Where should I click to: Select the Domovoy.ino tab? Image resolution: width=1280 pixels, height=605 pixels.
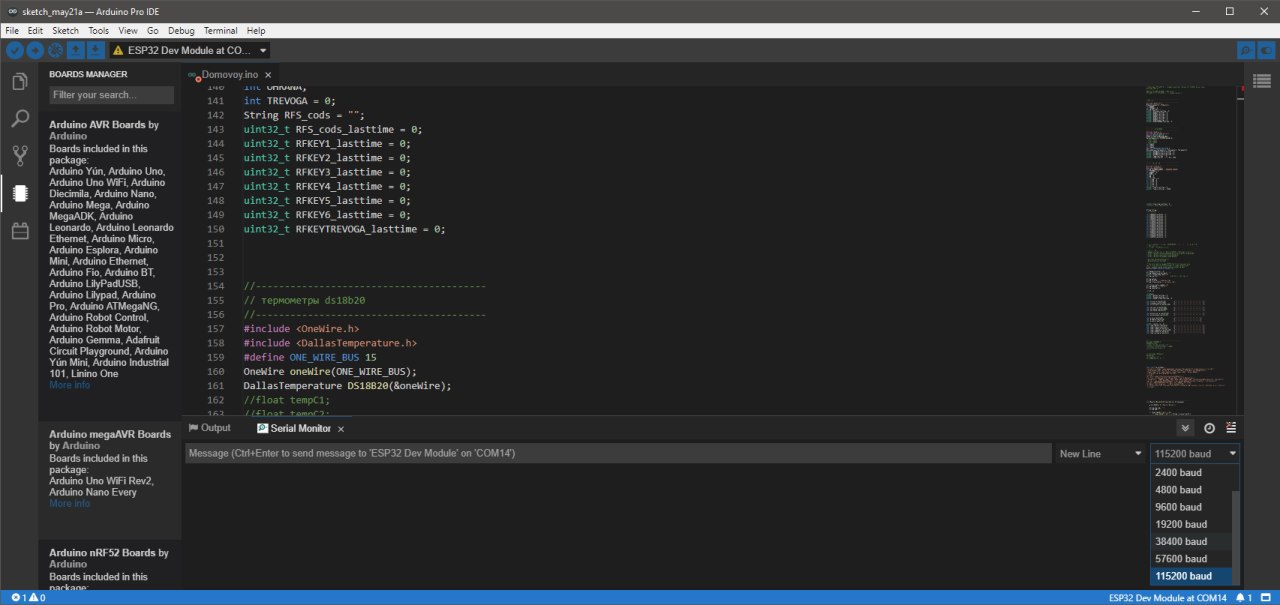pyautogui.click(x=229, y=75)
